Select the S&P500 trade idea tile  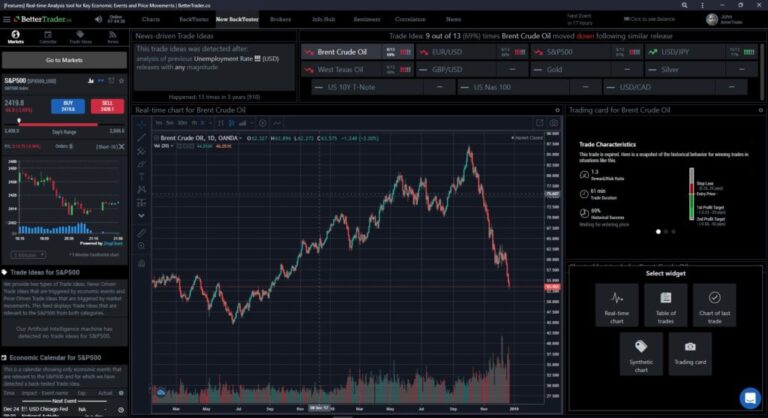coord(587,52)
